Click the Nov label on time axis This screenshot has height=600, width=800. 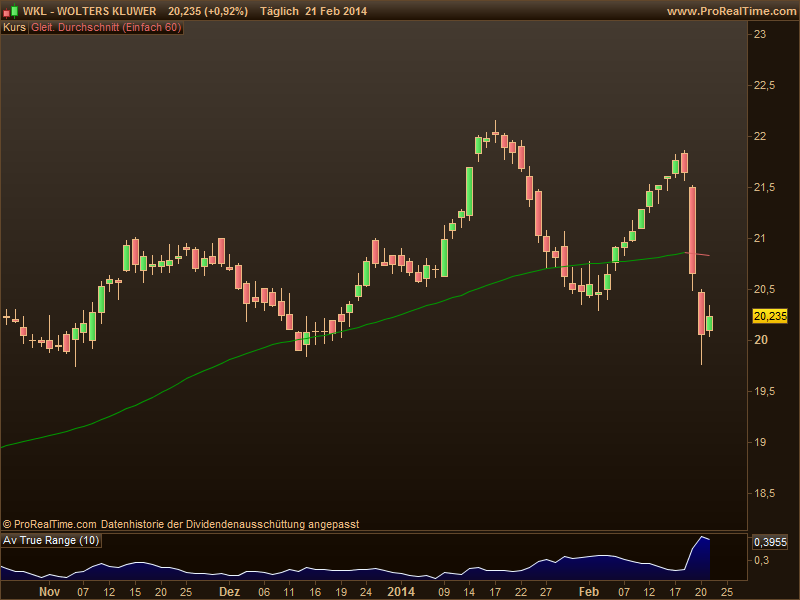pos(49,592)
